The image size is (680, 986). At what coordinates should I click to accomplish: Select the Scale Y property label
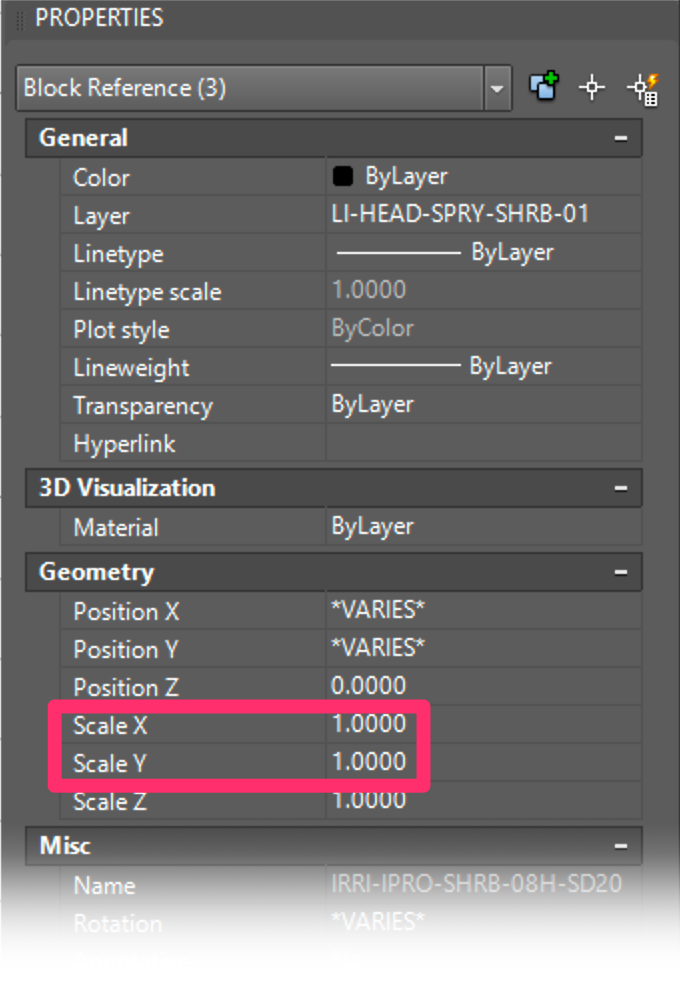coord(109,764)
